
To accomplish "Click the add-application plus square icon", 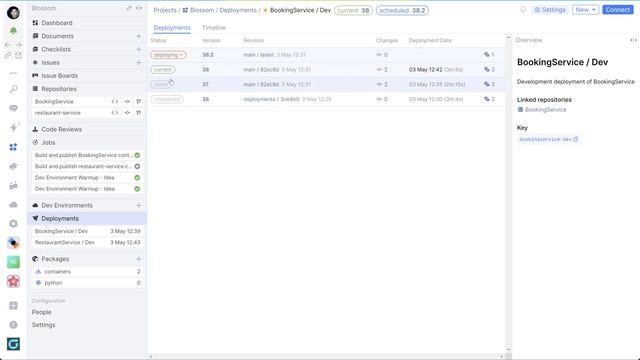I will tap(13, 305).
